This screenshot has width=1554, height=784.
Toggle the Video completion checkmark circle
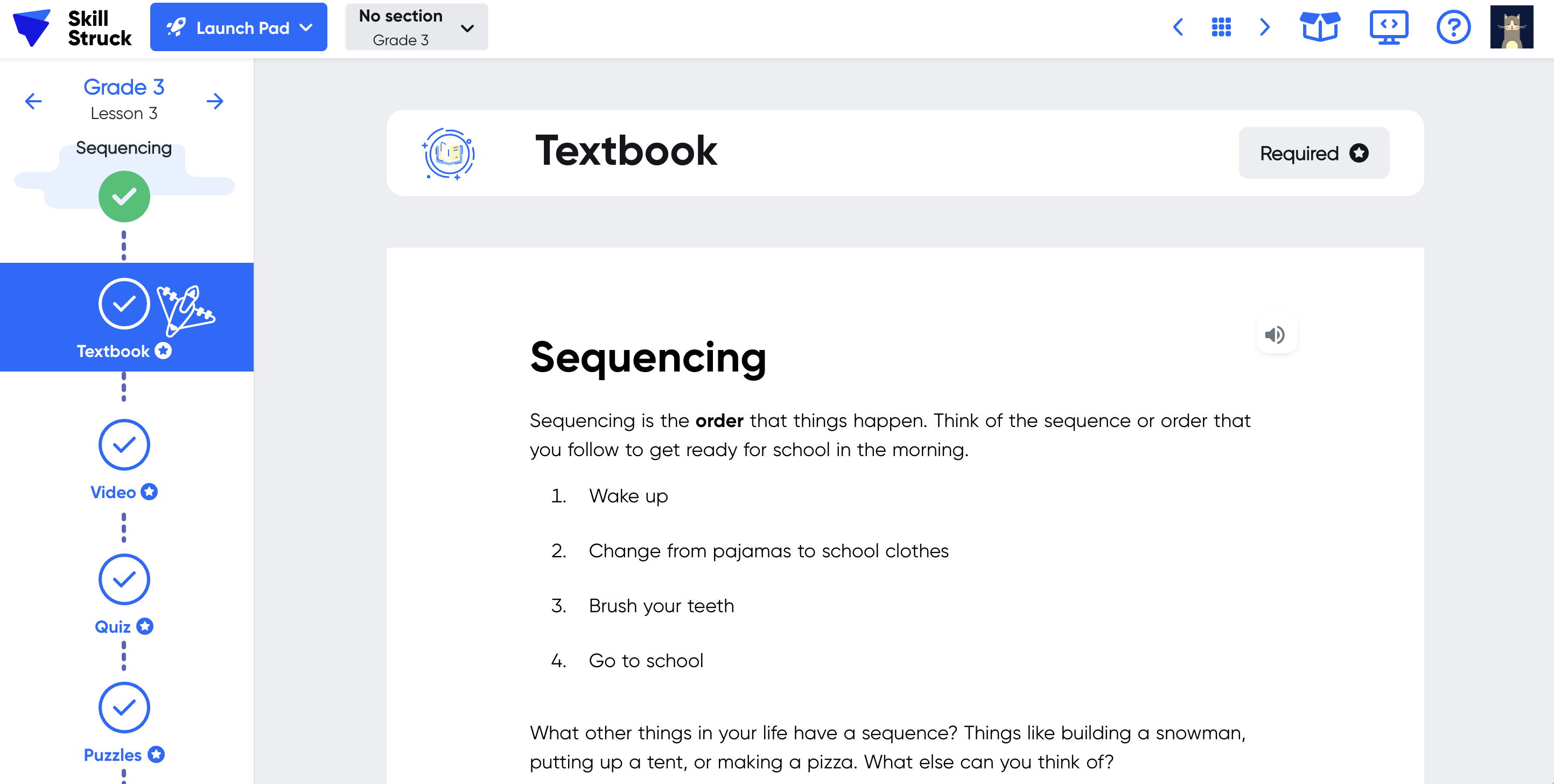click(x=124, y=445)
